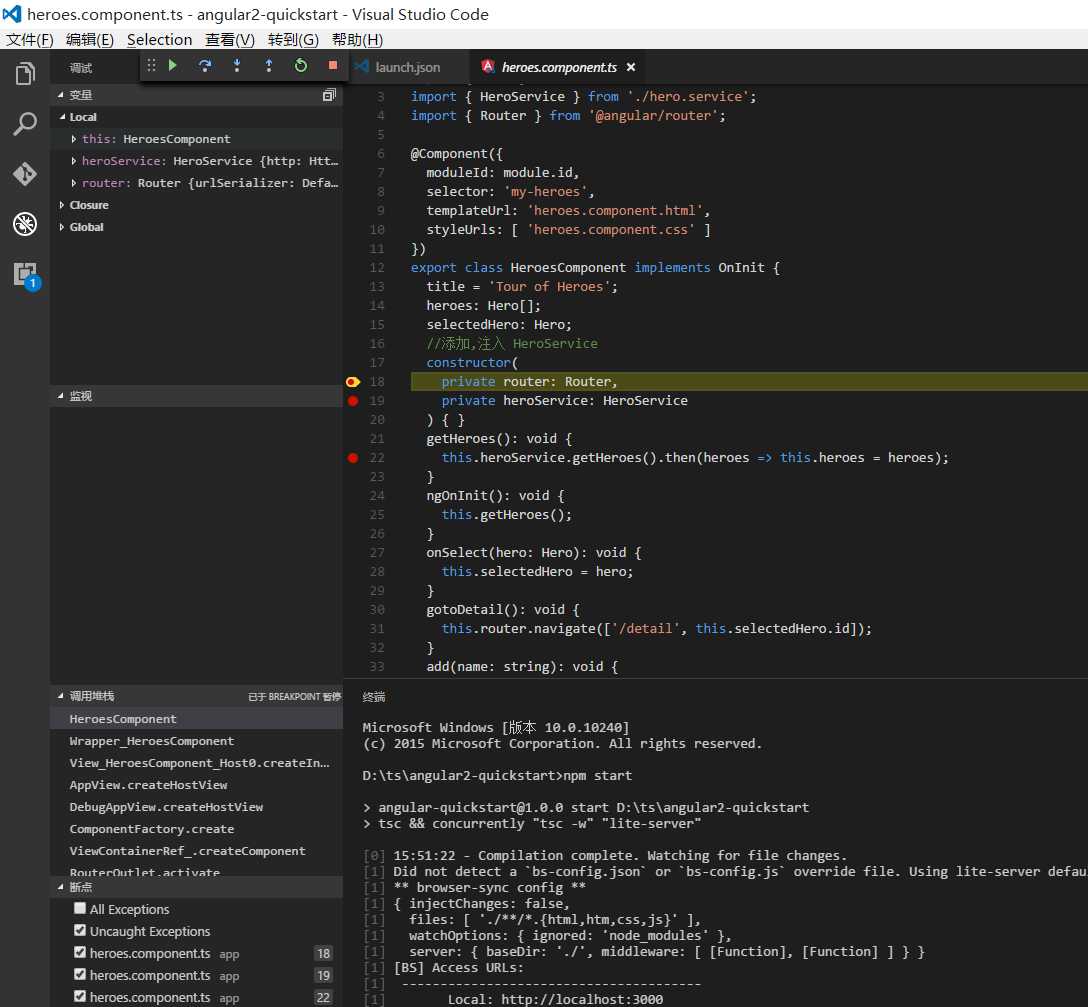The image size is (1088, 1007).
Task: Open the 编辑(E) menu
Action: coord(90,40)
